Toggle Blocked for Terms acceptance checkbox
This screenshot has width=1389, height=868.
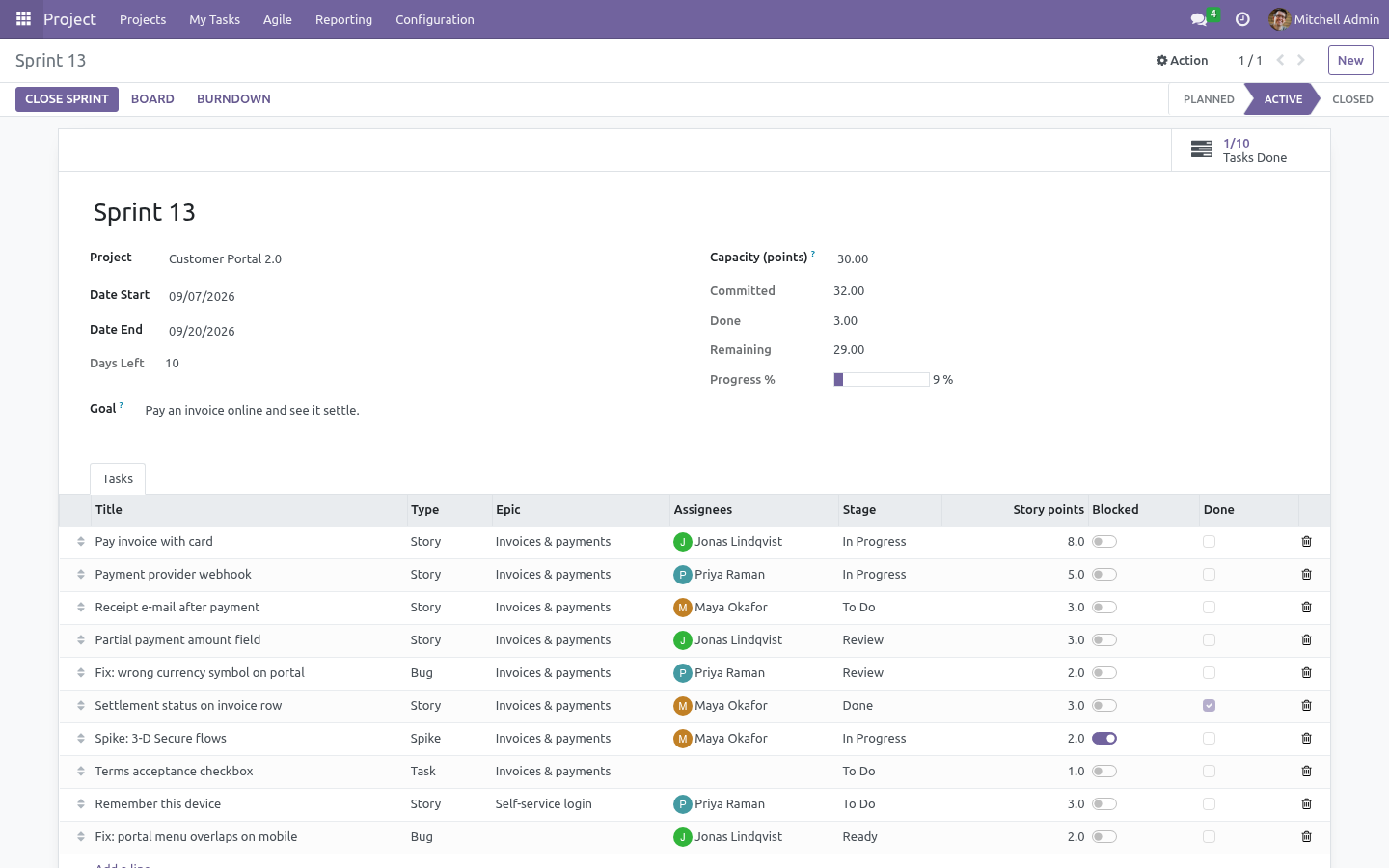tap(1104, 772)
